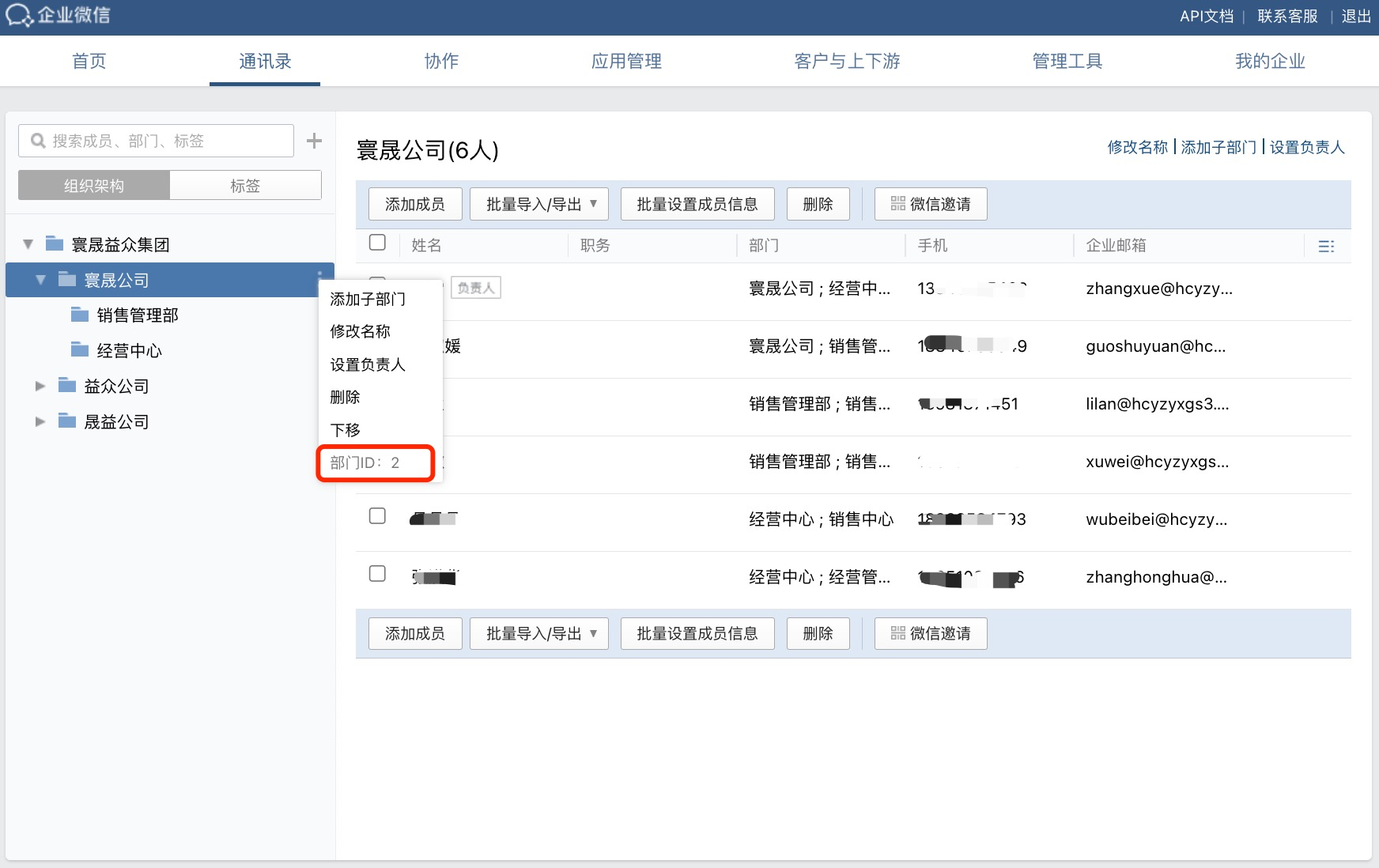Expand the 晟益公司 tree node
1379x868 pixels.
coord(40,421)
